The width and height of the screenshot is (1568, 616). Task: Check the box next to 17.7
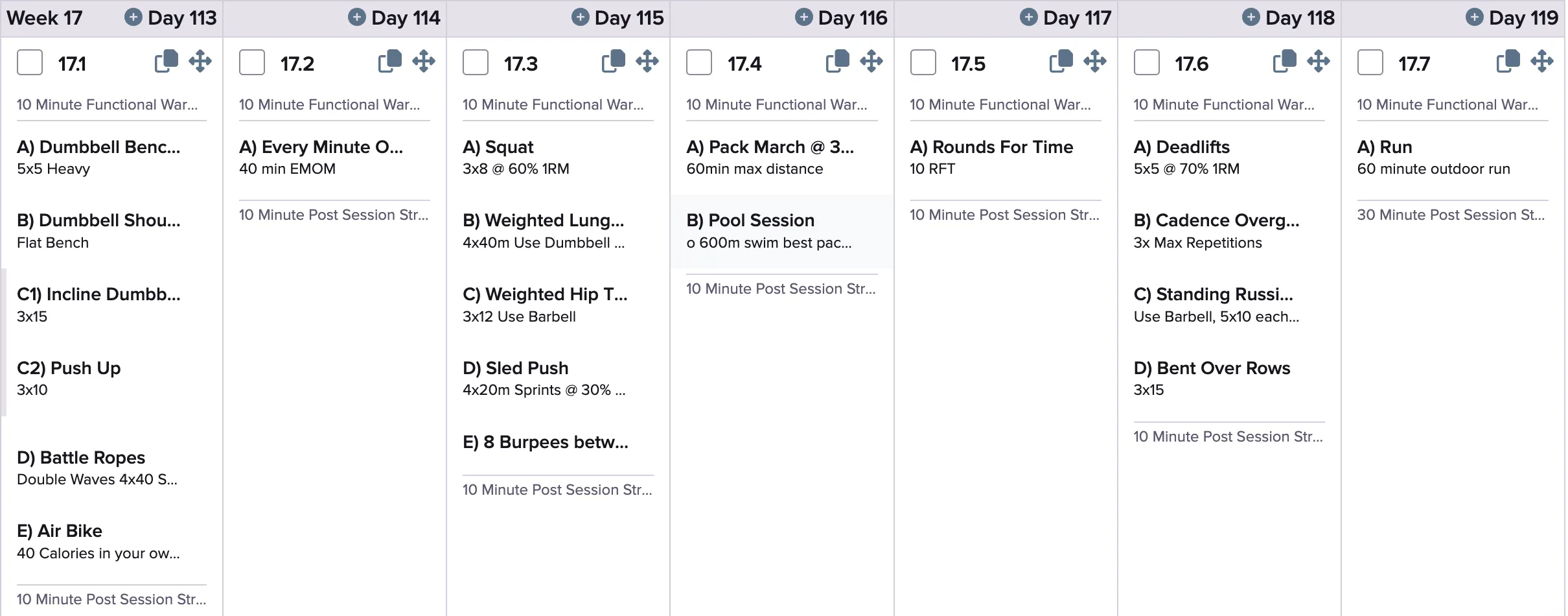[1370, 63]
